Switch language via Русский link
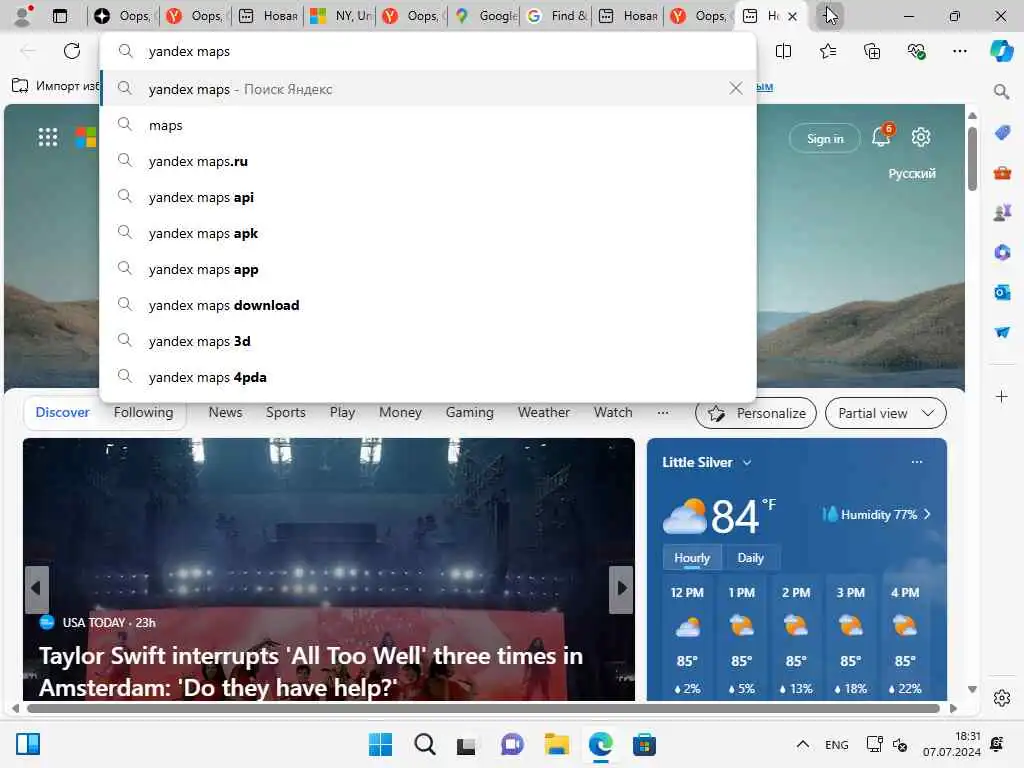This screenshot has width=1024, height=768. click(912, 174)
